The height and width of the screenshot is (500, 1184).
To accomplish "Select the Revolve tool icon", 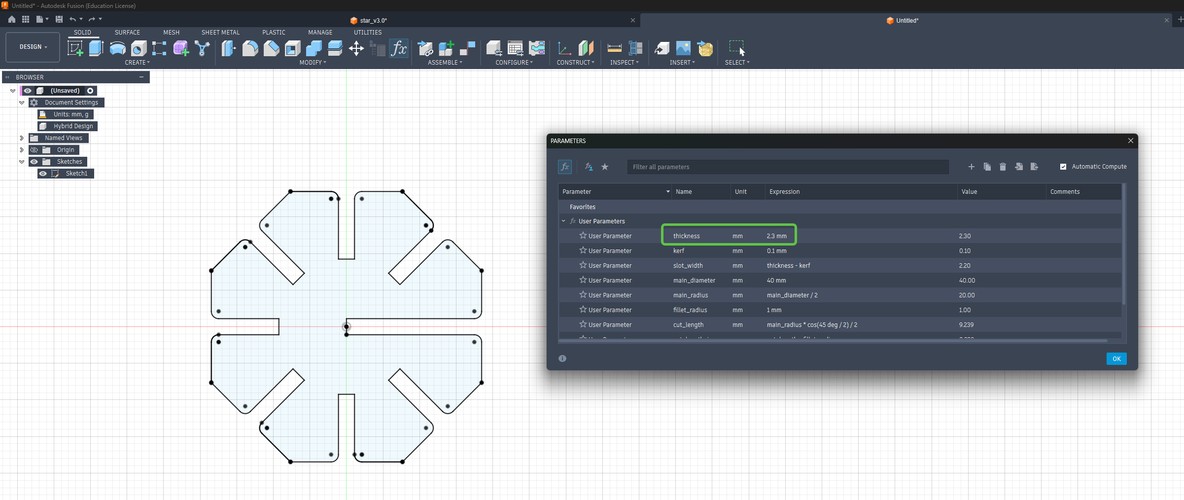I will pyautogui.click(x=118, y=48).
